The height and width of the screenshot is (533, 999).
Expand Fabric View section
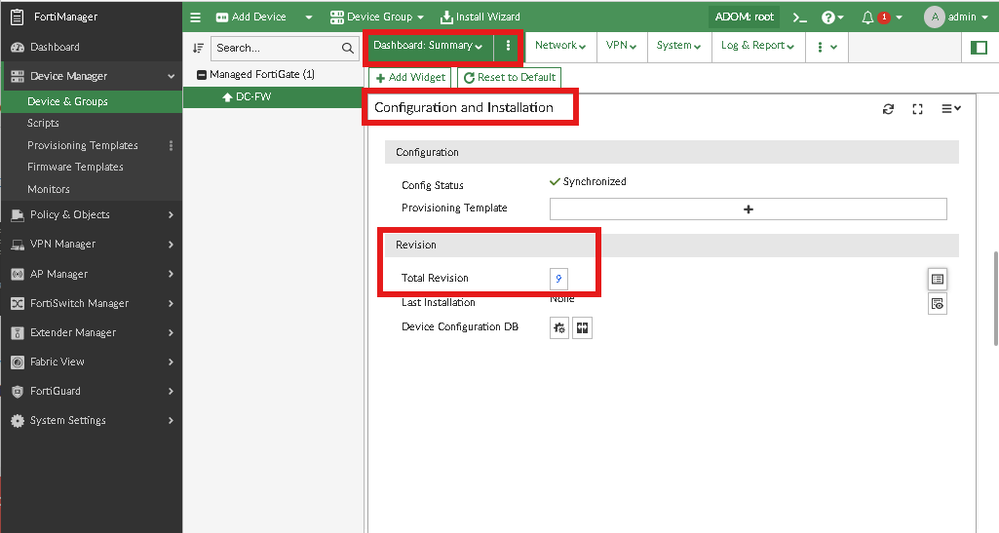click(91, 362)
